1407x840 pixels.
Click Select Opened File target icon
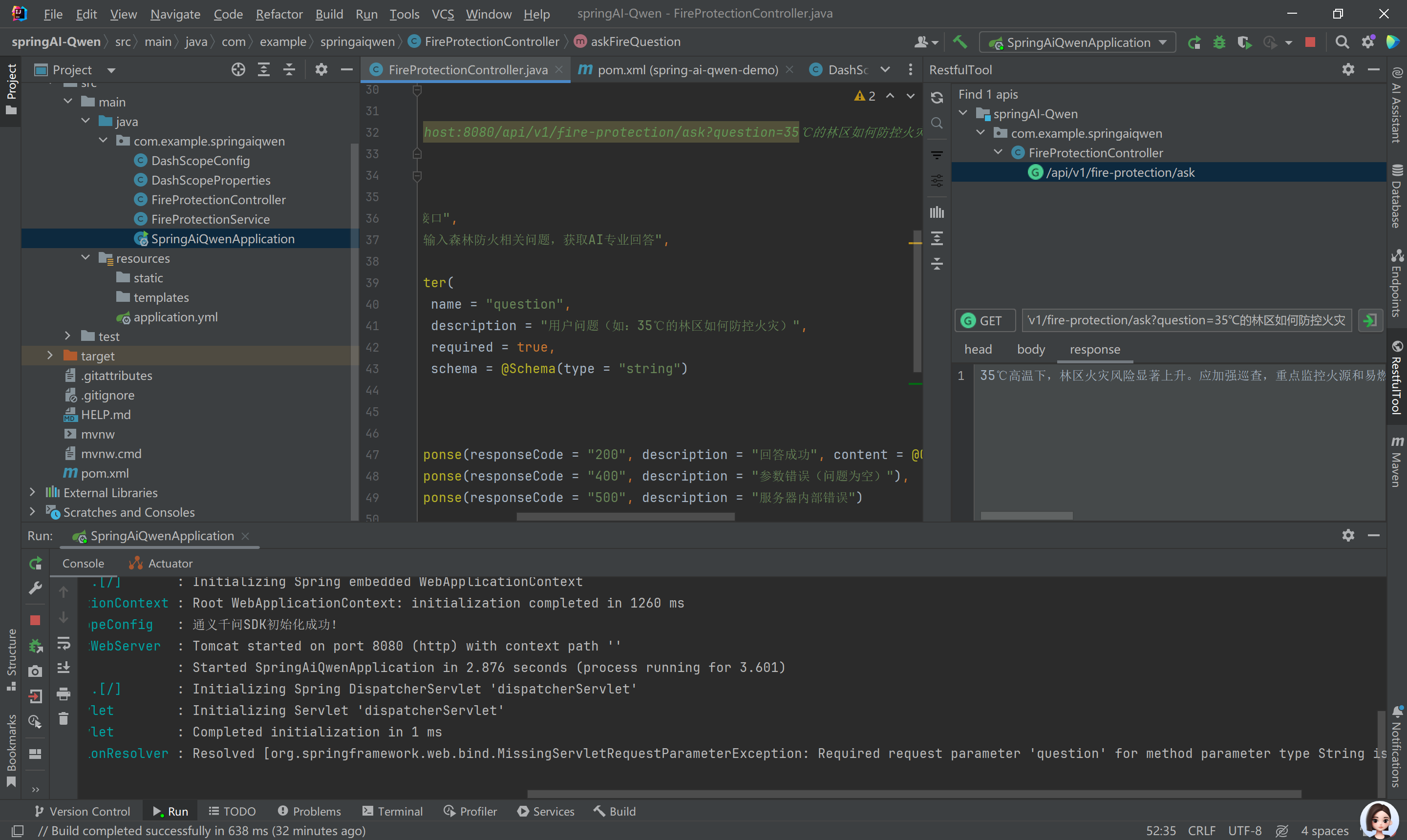(x=238, y=70)
